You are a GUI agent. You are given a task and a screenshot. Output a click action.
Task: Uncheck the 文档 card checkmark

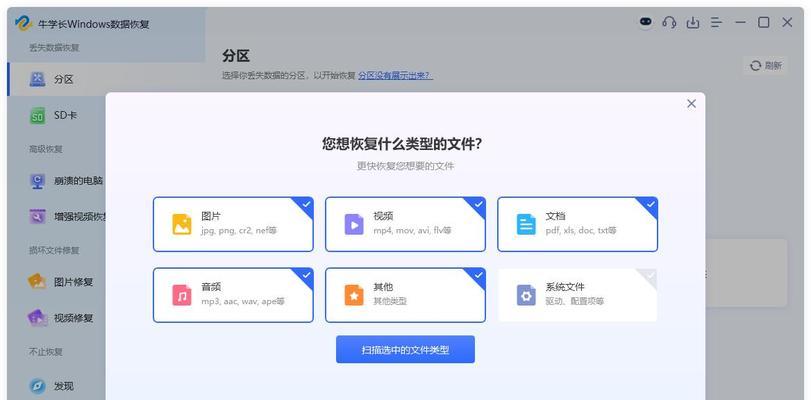650,204
